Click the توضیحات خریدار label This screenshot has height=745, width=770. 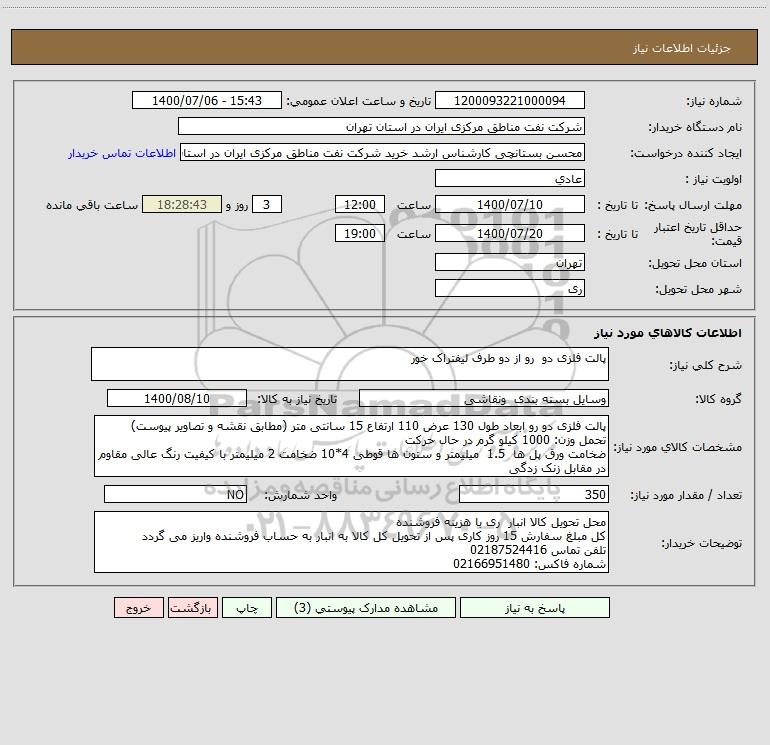pyautogui.click(x=701, y=544)
